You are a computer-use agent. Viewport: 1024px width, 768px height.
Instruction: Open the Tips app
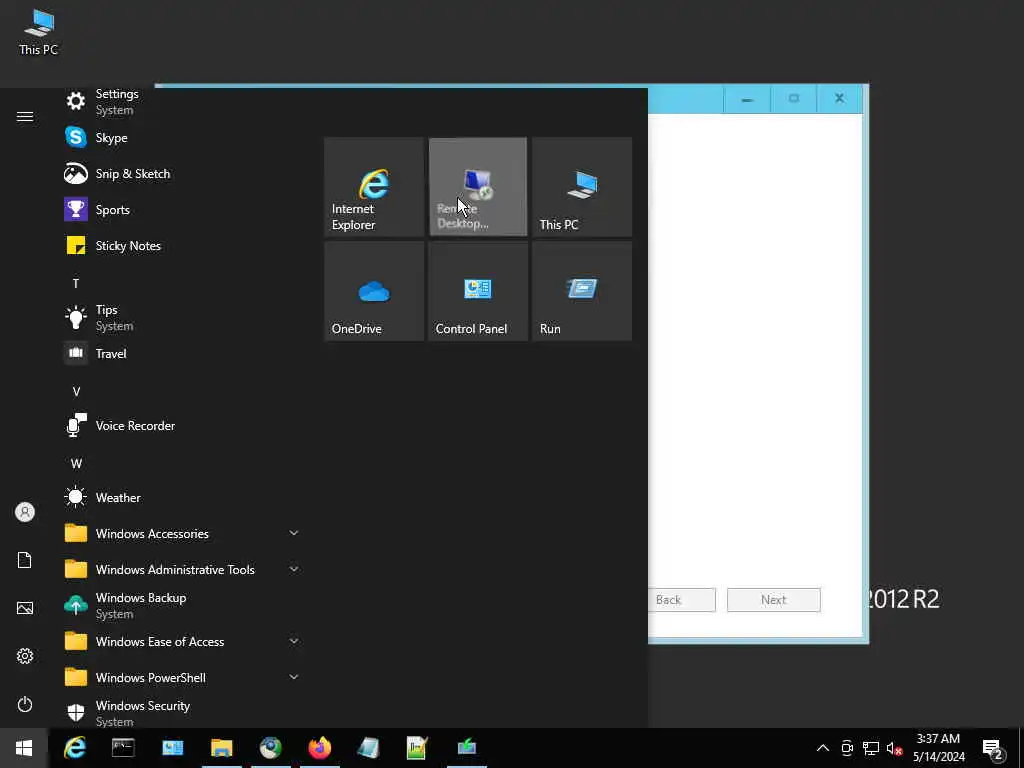click(x=180, y=317)
